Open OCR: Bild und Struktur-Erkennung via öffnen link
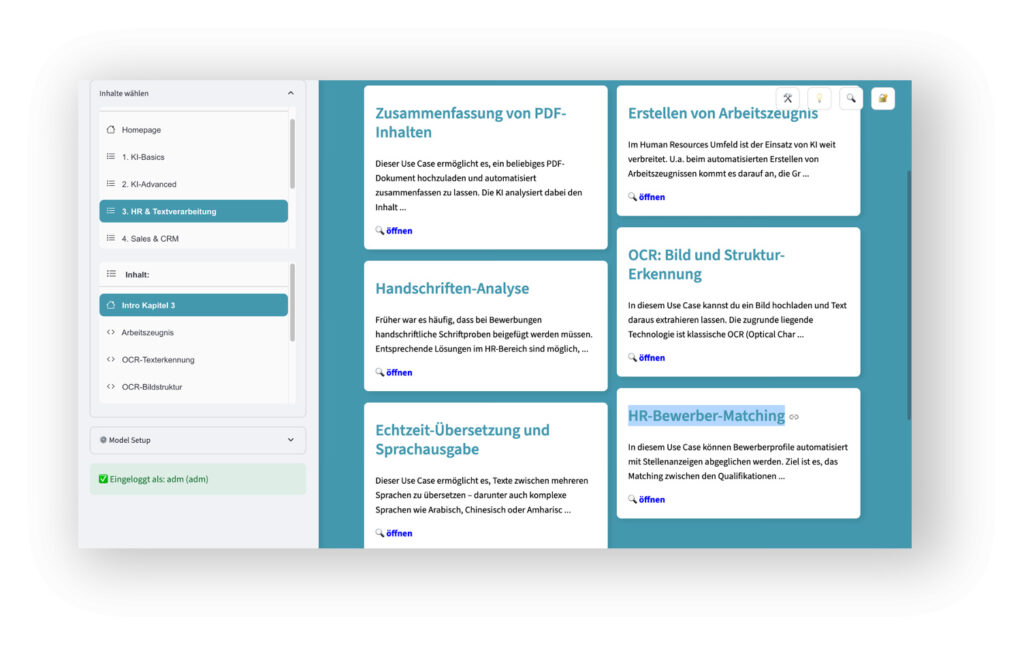 point(652,357)
